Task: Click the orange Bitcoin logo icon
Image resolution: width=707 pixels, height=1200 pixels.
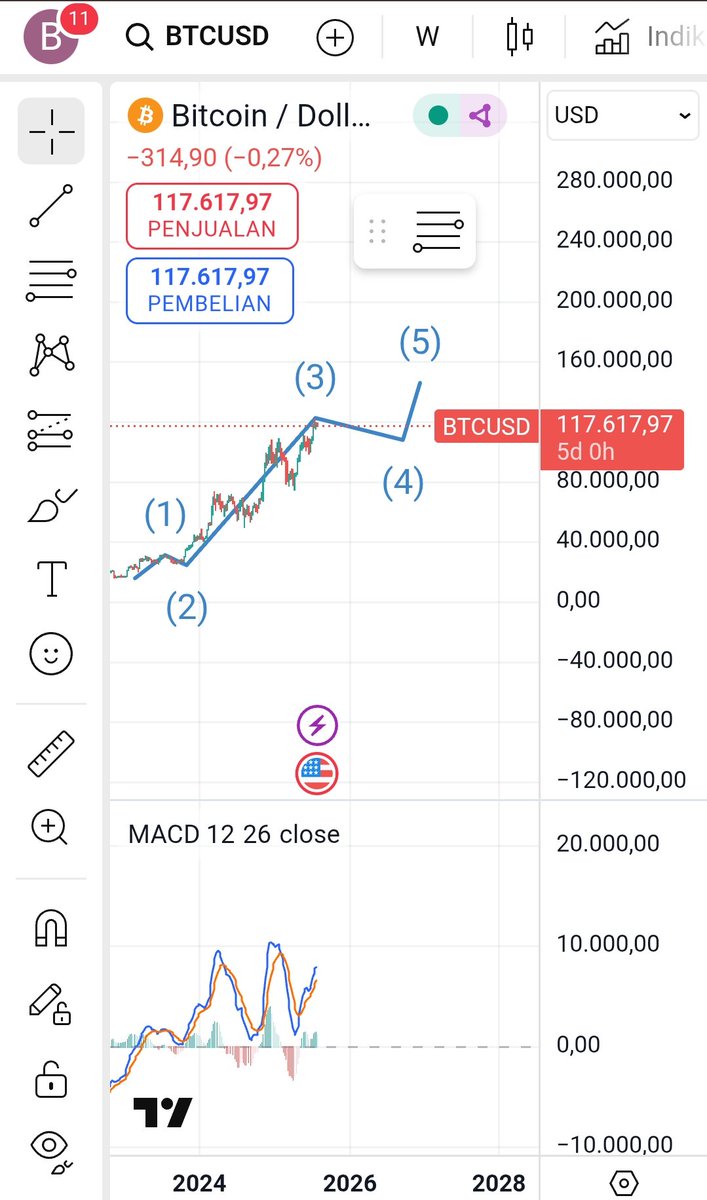Action: tap(145, 116)
